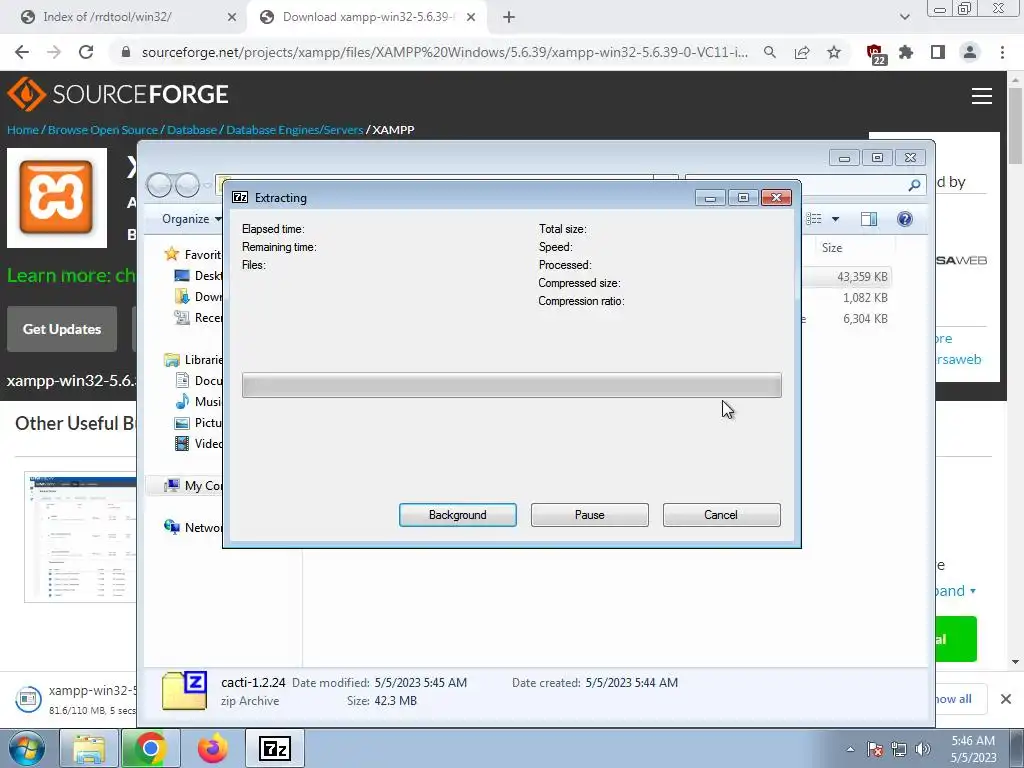Open Firefox from the taskbar
The image size is (1024, 768).
(212, 748)
